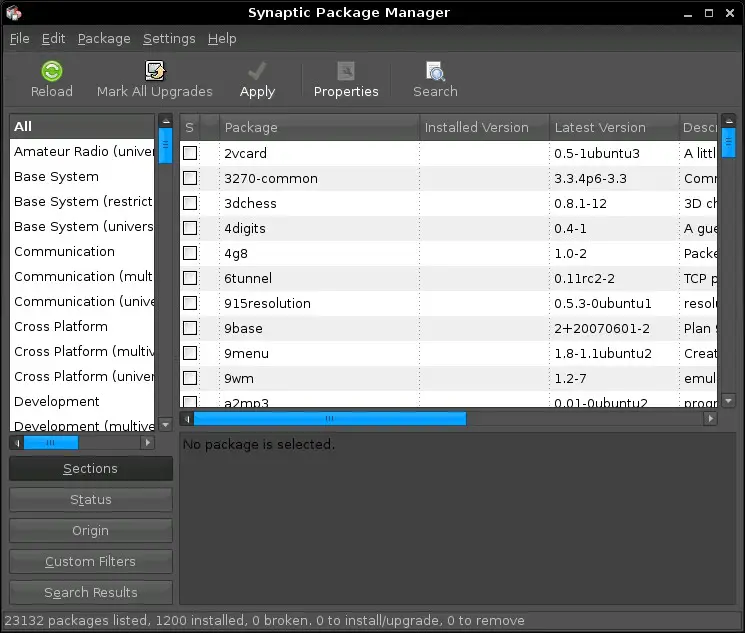Toggle the status checkbox for 9base

[190, 328]
